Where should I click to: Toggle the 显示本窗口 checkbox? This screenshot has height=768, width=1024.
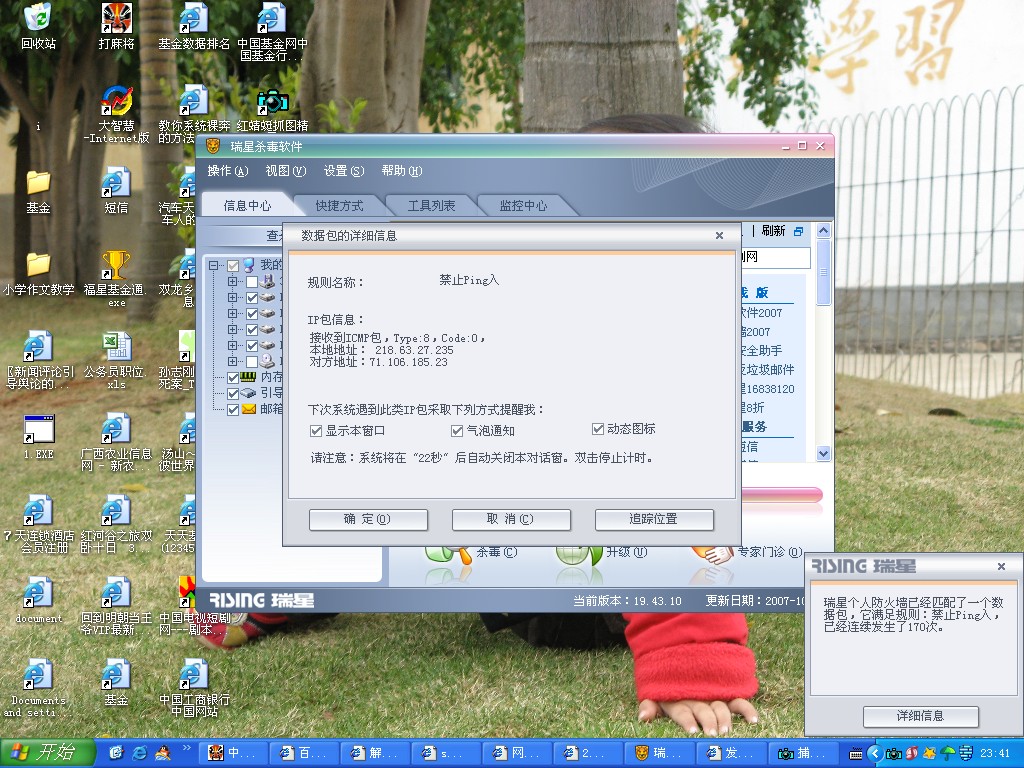(x=316, y=431)
